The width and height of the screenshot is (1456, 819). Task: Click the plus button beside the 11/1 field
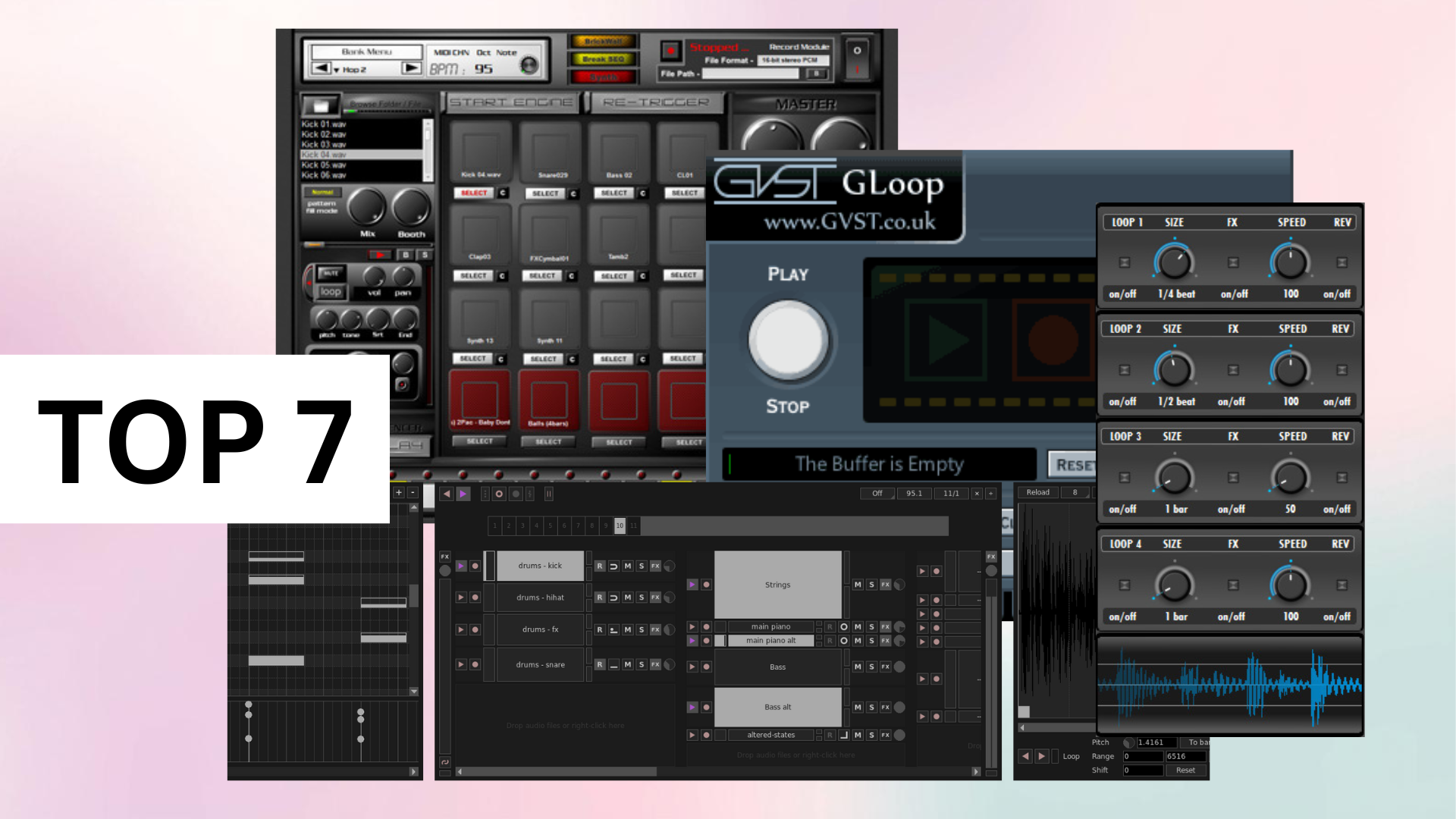(990, 493)
